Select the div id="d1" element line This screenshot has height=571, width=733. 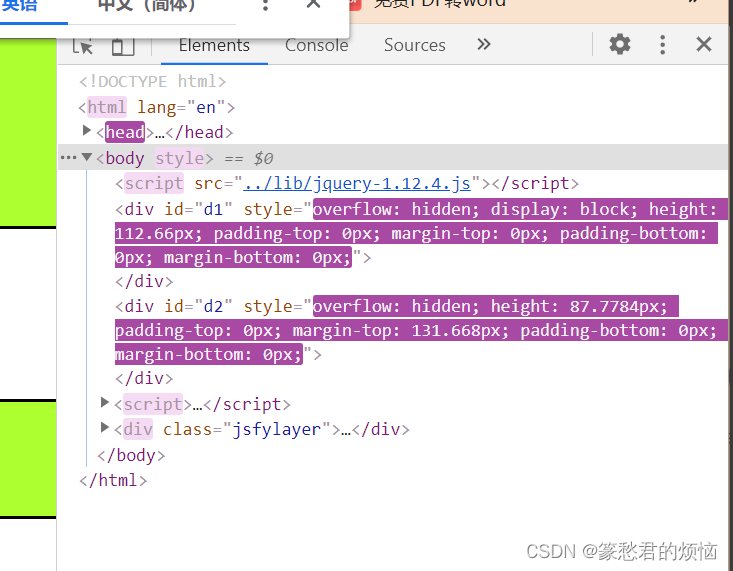(421, 233)
